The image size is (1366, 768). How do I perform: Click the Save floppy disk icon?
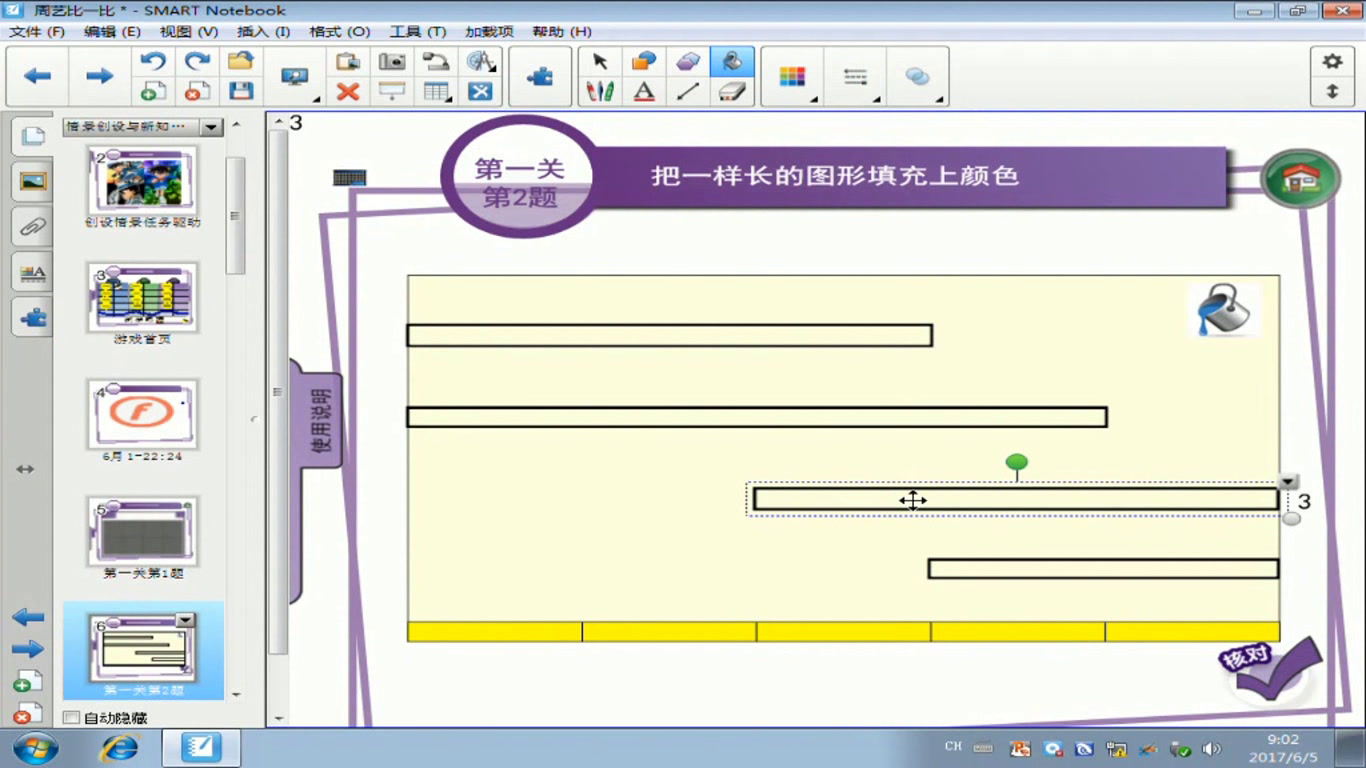241,91
